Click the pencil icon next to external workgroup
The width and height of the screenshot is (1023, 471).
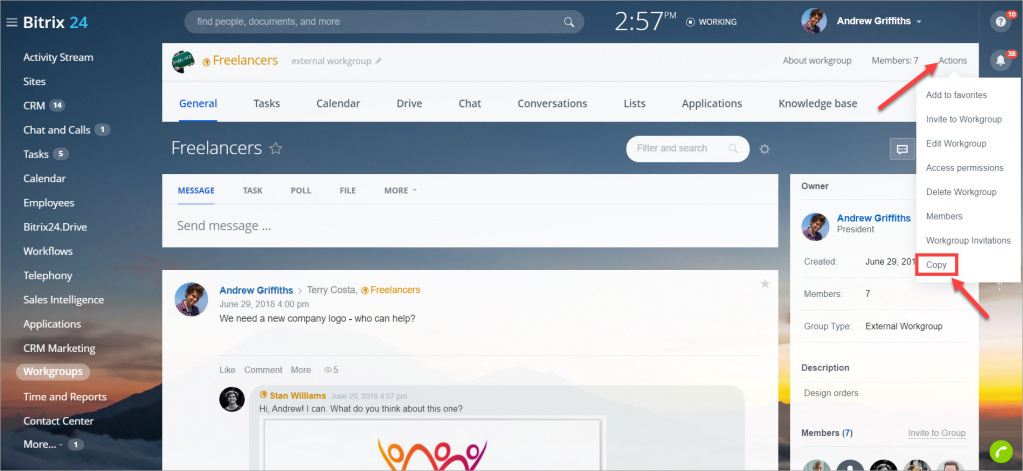[x=378, y=61]
